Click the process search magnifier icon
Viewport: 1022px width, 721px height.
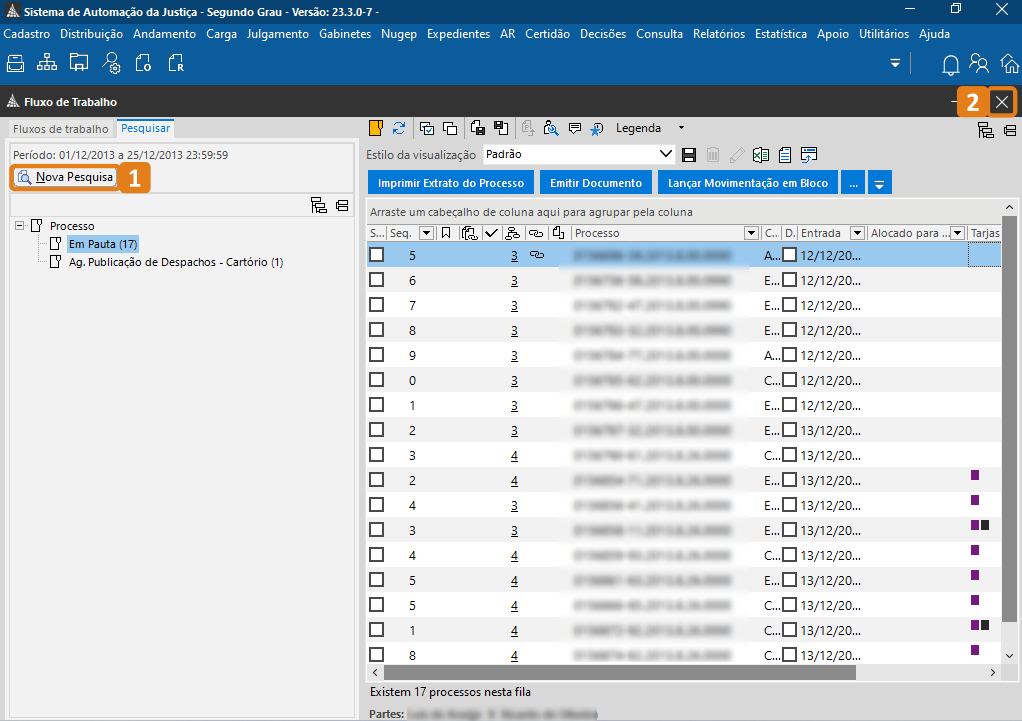tap(551, 128)
